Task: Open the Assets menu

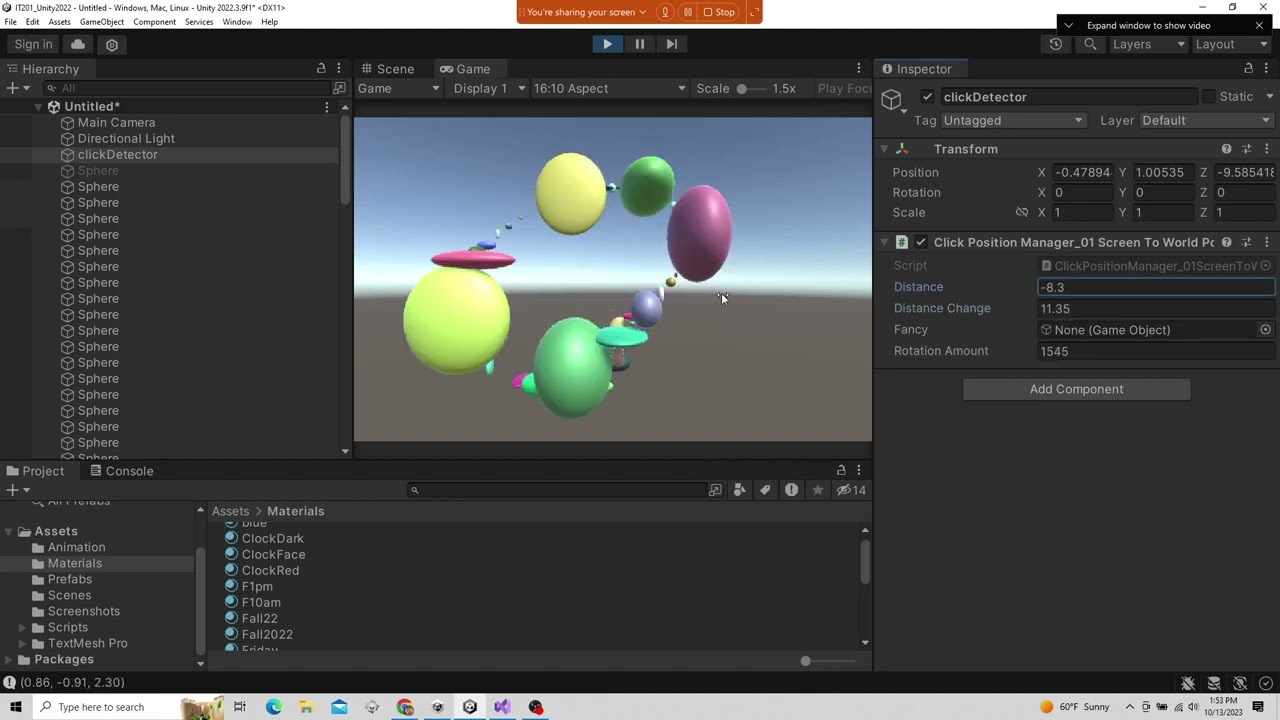Action: (x=60, y=22)
